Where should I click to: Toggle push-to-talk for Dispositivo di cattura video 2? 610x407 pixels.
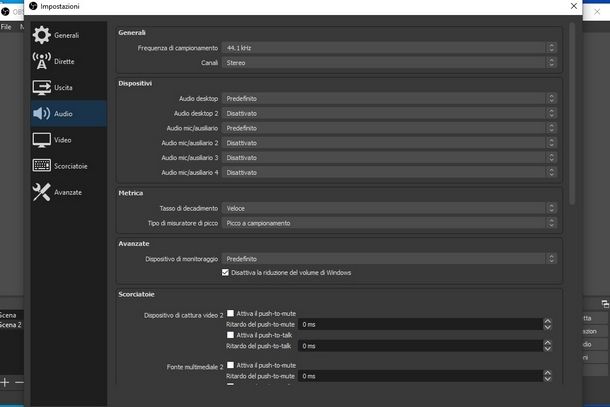pyautogui.click(x=230, y=335)
